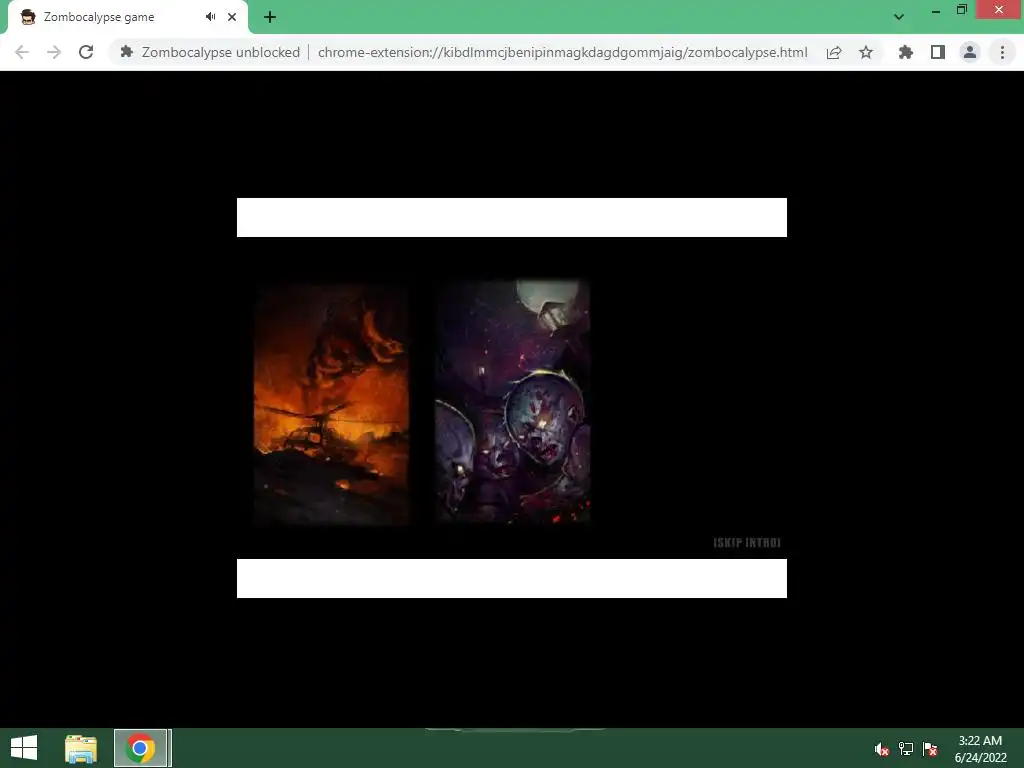Viewport: 1024px width, 768px height.
Task: Restore down the Chrome window
Action: pyautogui.click(x=961, y=10)
